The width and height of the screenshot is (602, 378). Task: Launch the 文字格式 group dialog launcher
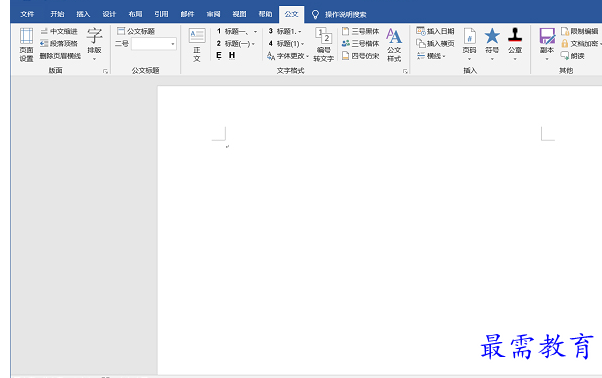pos(405,71)
